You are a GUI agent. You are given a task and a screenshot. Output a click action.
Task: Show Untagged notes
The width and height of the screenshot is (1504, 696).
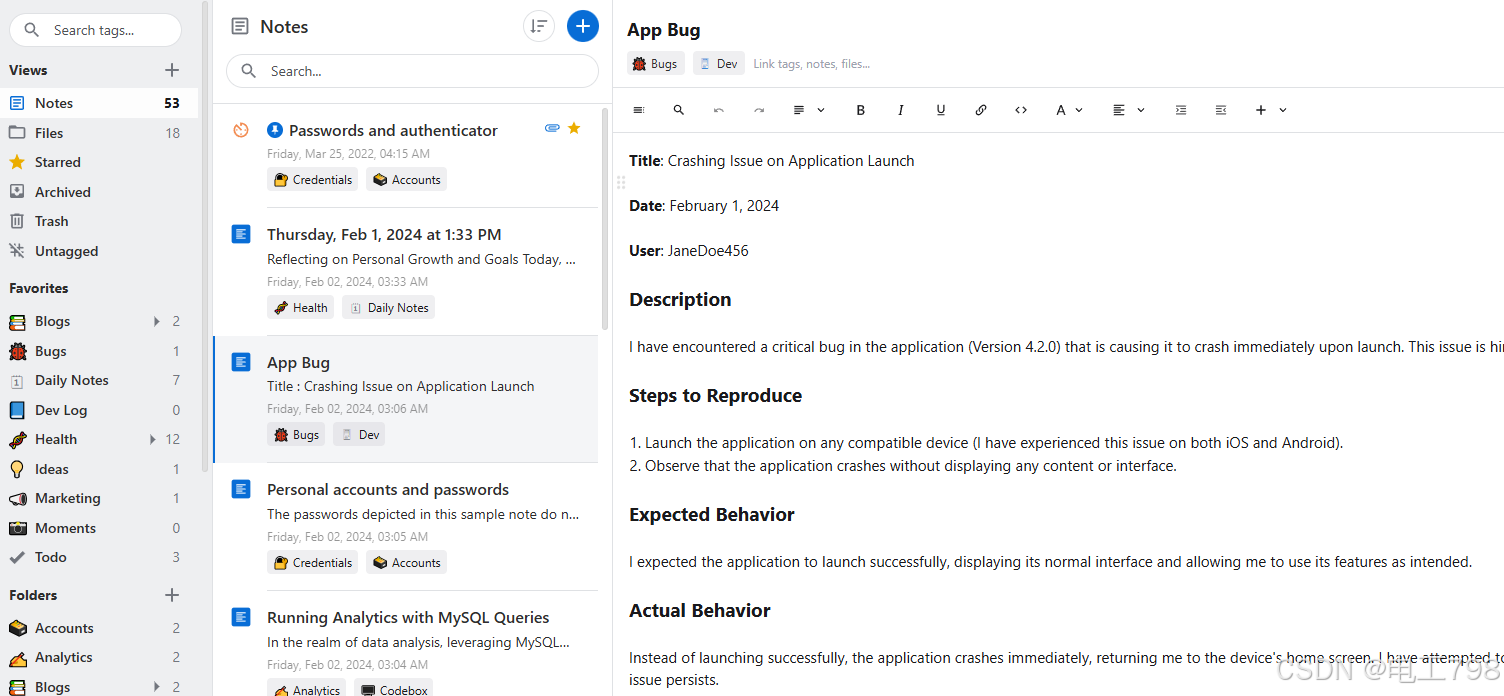(100, 251)
